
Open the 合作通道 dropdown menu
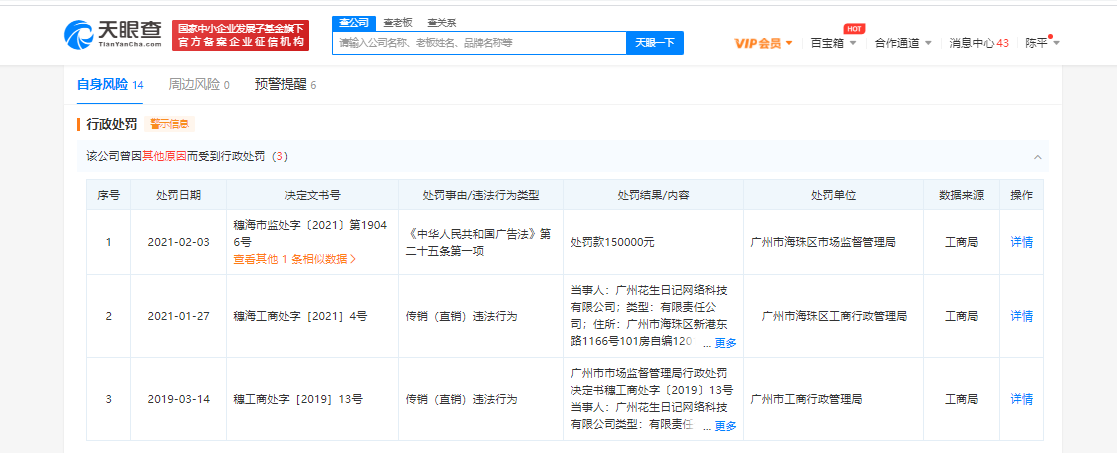click(x=903, y=43)
